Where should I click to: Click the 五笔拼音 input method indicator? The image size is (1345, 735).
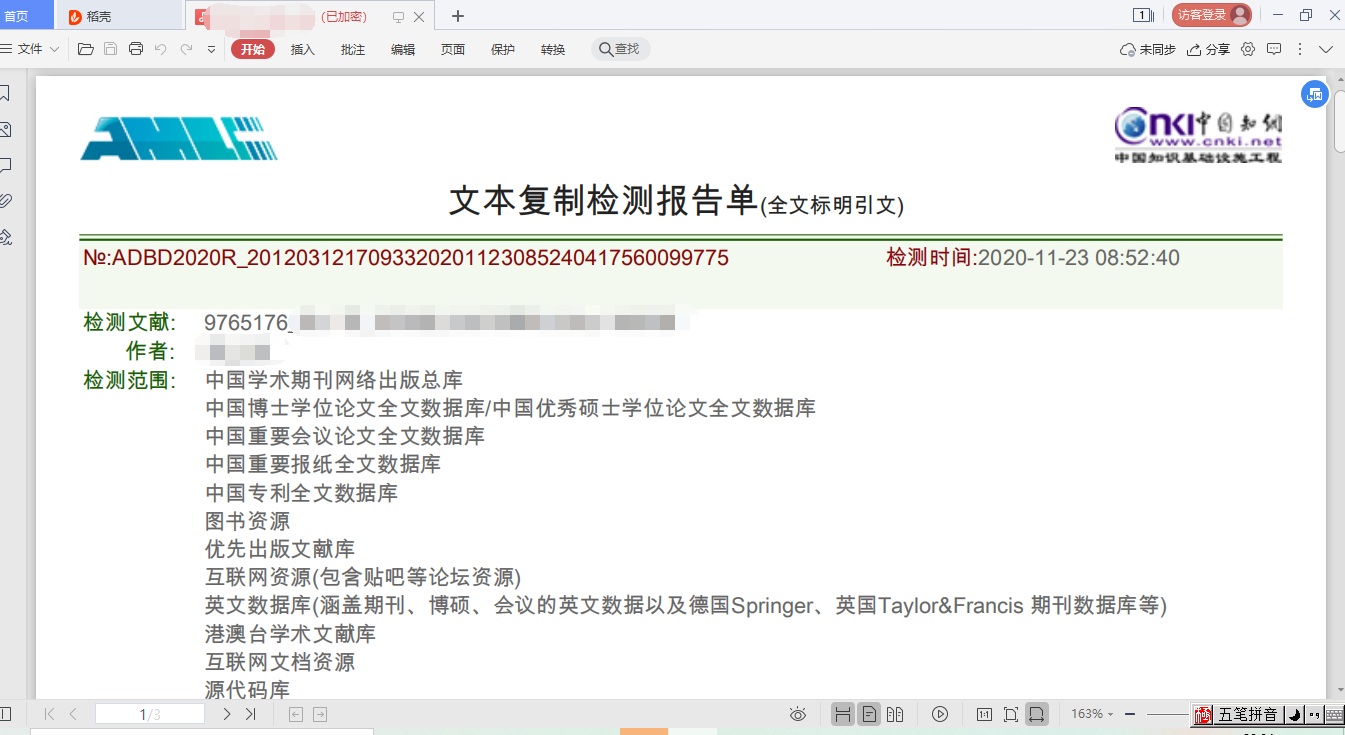1247,714
